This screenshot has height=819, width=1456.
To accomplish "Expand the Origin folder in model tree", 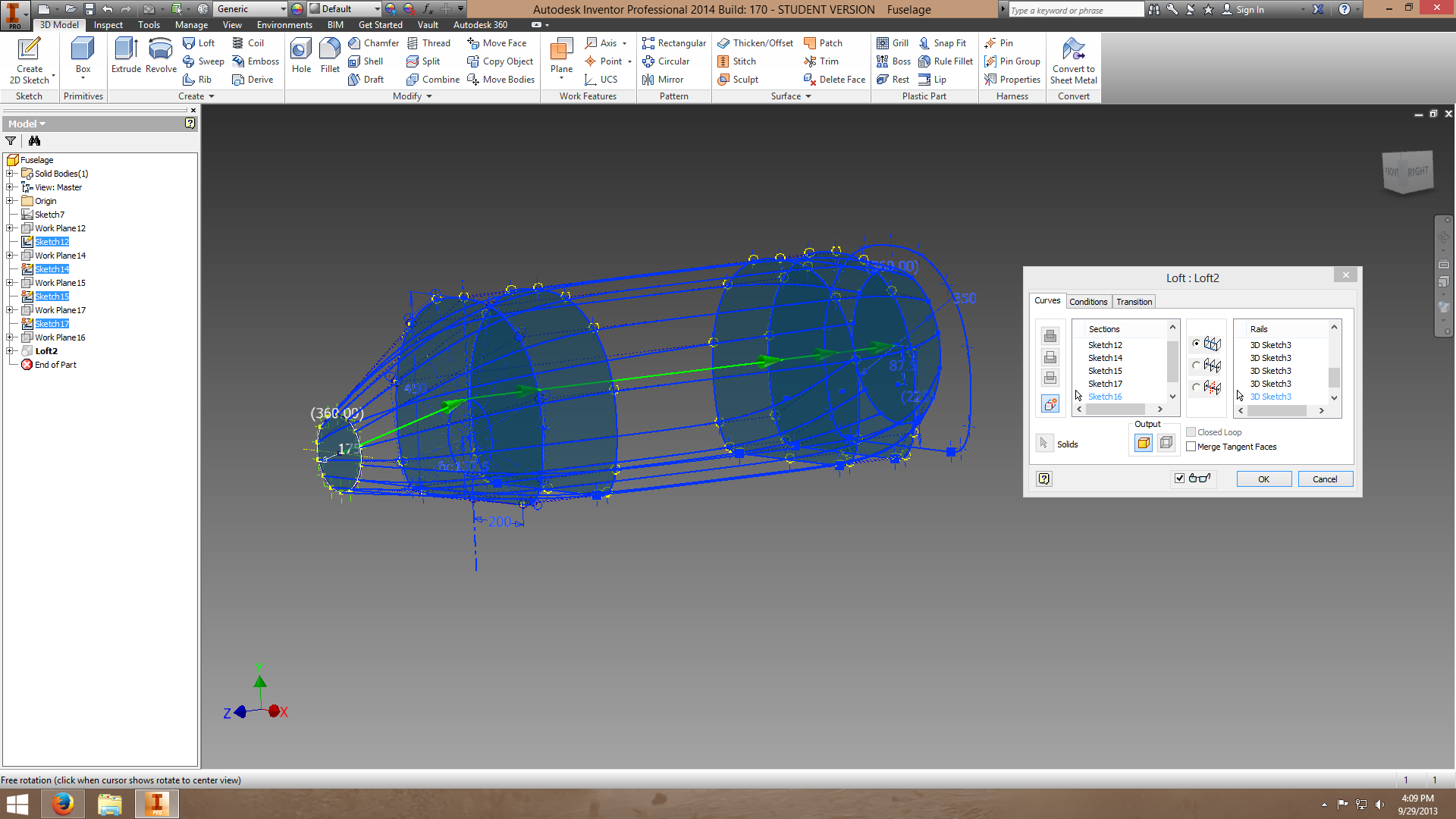I will [10, 200].
